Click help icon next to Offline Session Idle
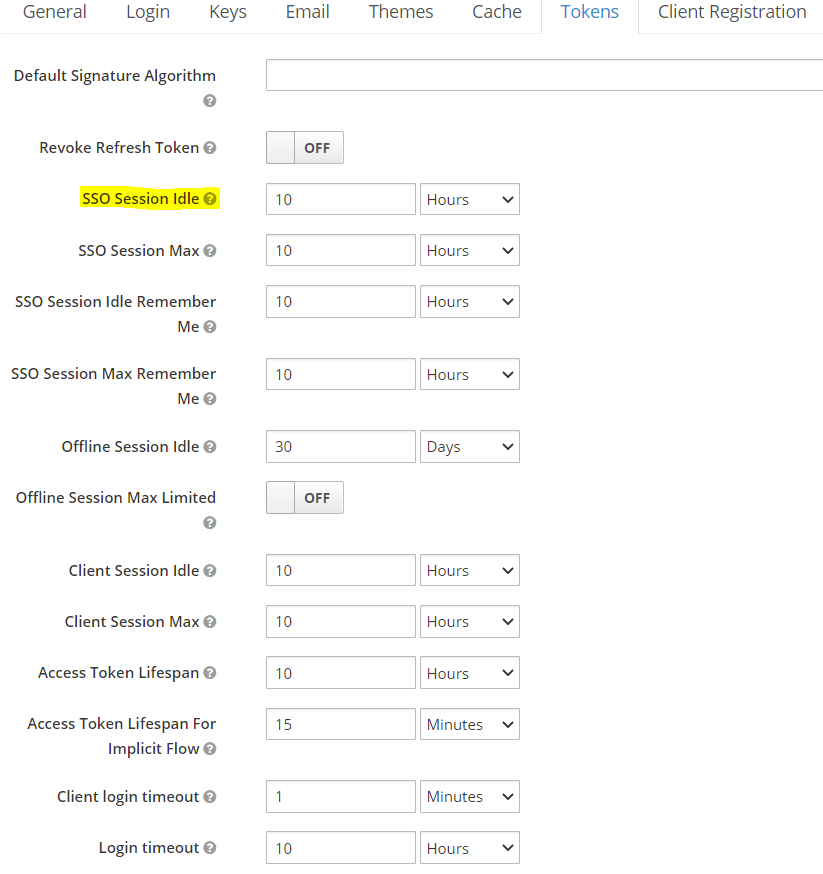823x874 pixels. pos(210,446)
